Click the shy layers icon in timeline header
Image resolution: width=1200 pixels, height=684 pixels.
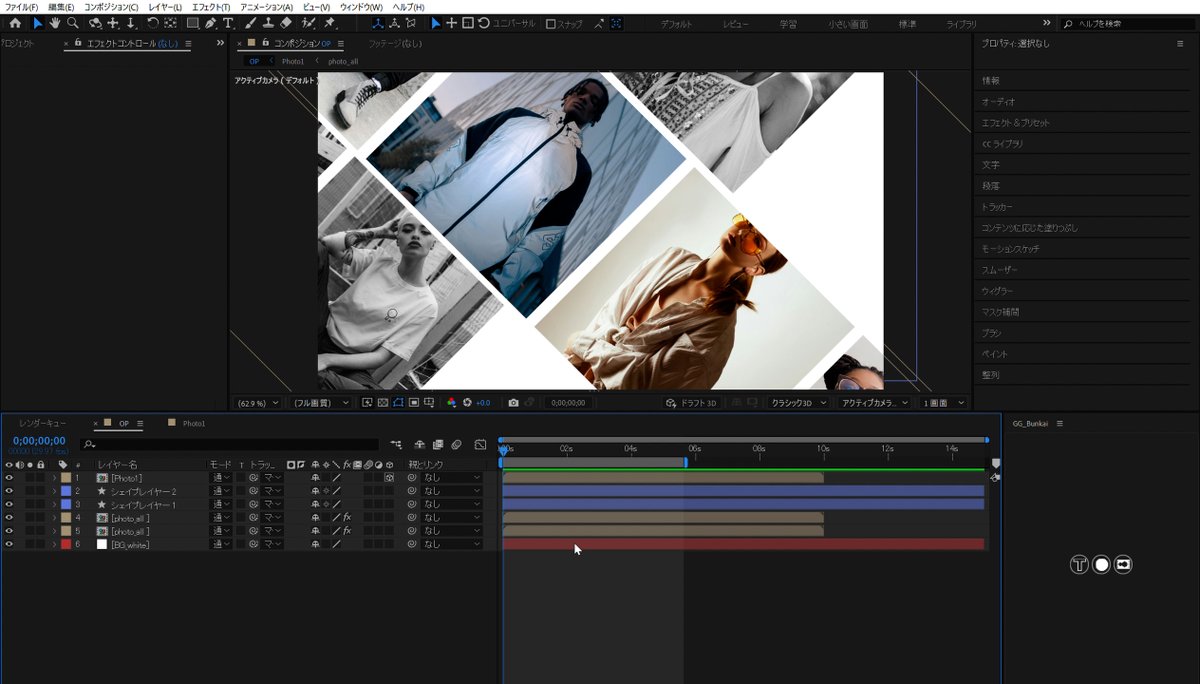click(420, 444)
